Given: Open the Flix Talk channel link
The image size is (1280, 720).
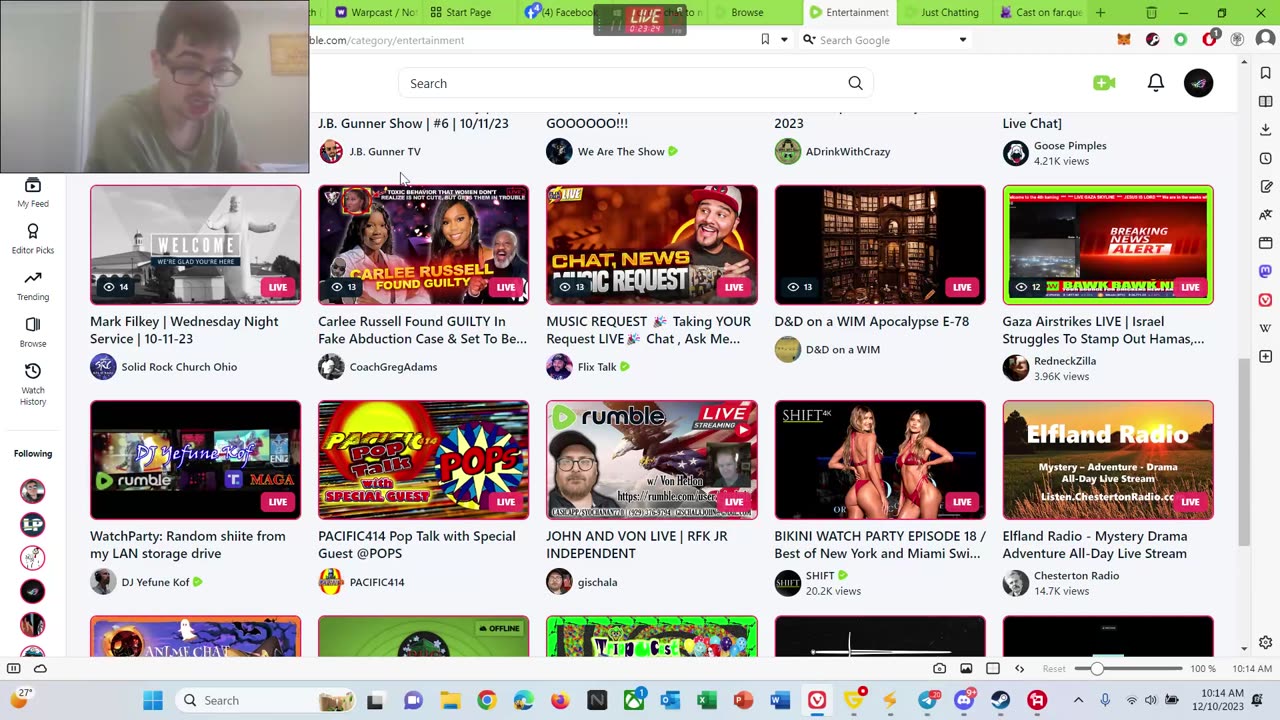Looking at the screenshot, I should [597, 367].
